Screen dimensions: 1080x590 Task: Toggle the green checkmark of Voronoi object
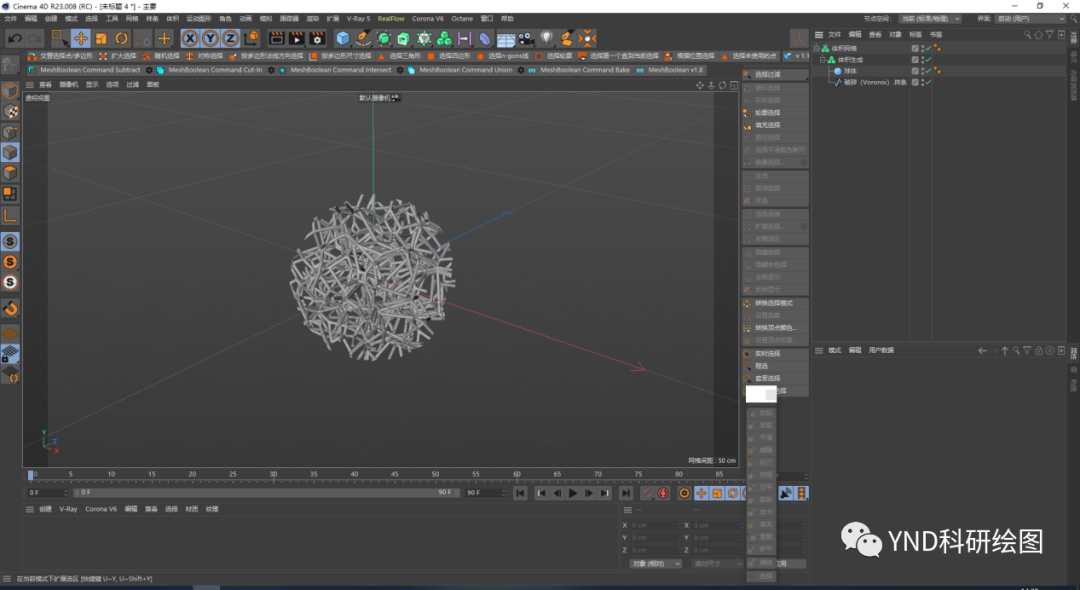pyautogui.click(x=928, y=82)
